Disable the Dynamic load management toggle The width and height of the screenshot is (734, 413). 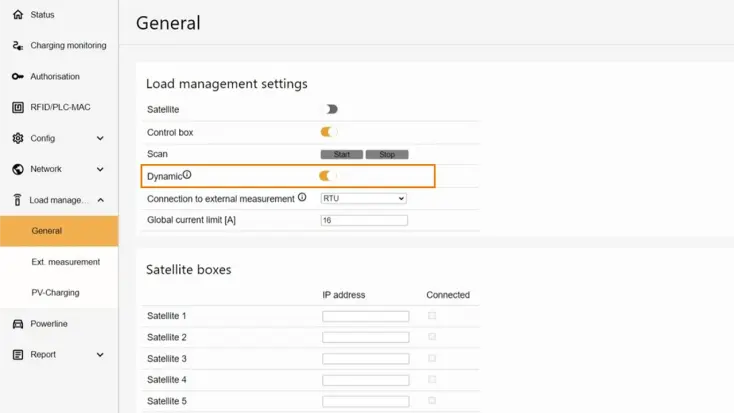(x=327, y=176)
